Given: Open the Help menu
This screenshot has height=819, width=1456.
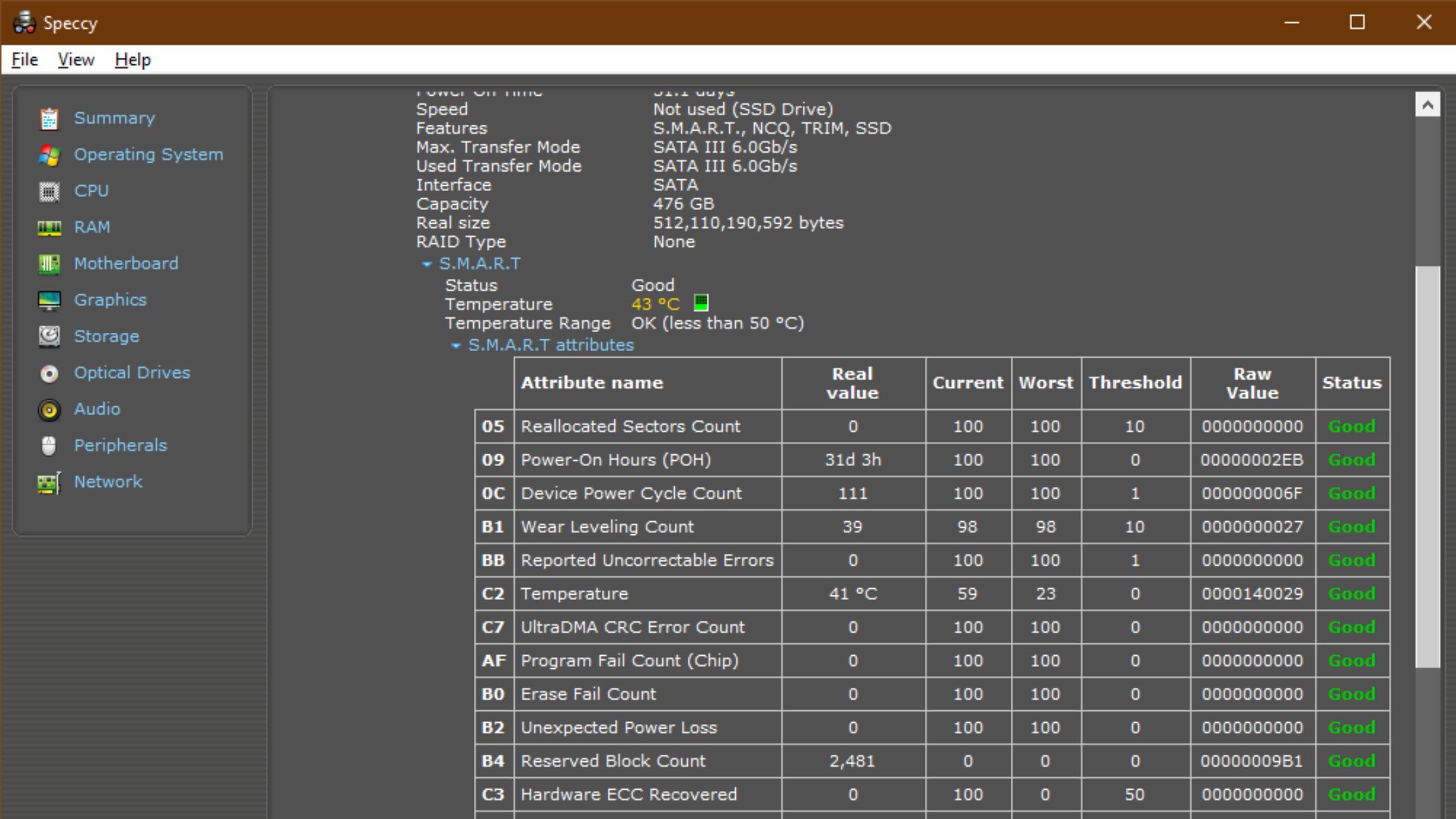Looking at the screenshot, I should pyautogui.click(x=133, y=60).
